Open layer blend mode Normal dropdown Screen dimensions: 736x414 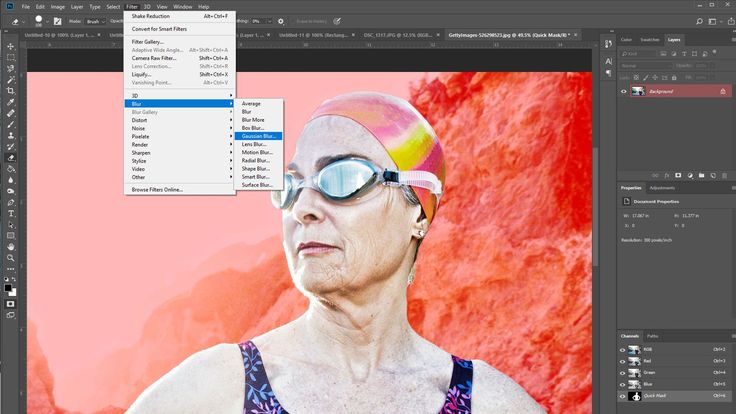click(x=646, y=66)
